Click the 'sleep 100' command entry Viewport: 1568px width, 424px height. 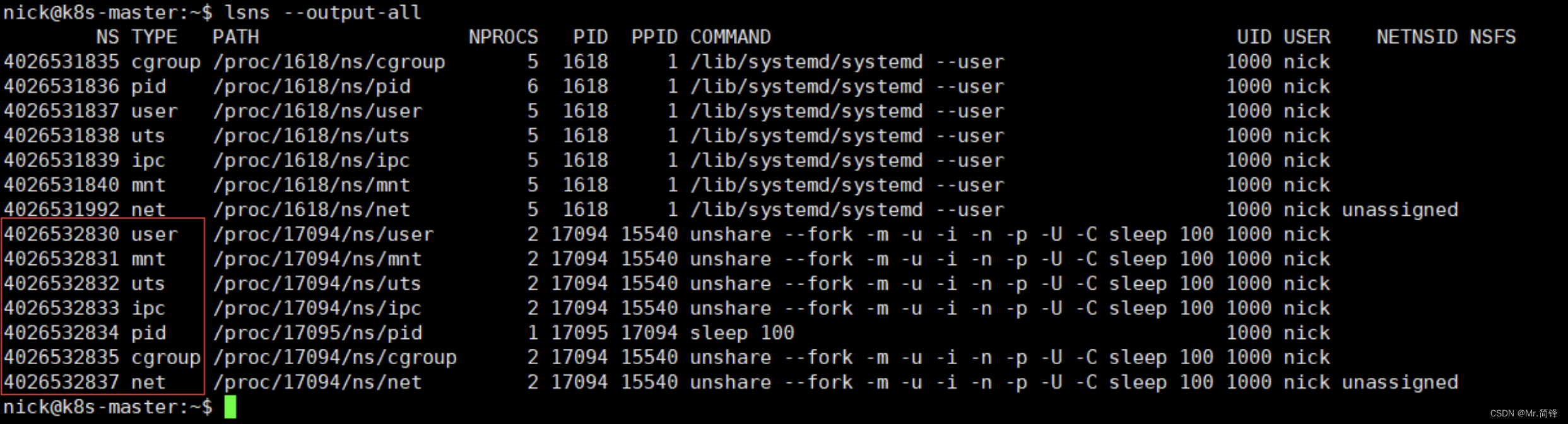tap(742, 333)
